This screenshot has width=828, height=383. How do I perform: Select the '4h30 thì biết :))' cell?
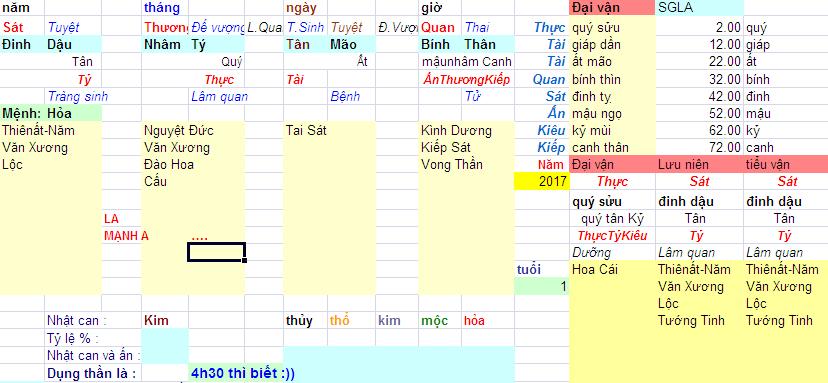pos(243,373)
